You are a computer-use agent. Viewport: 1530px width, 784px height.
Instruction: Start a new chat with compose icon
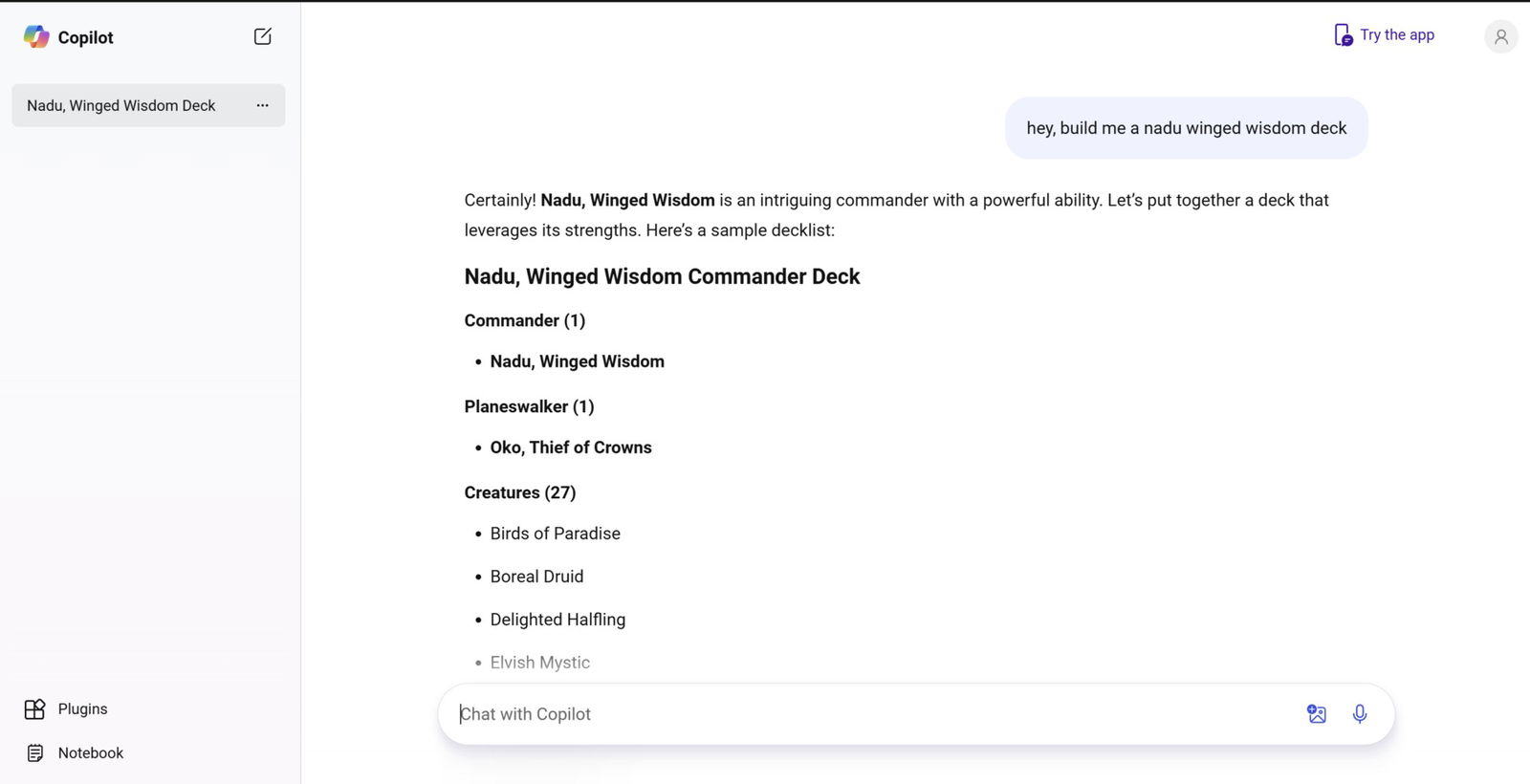263,36
